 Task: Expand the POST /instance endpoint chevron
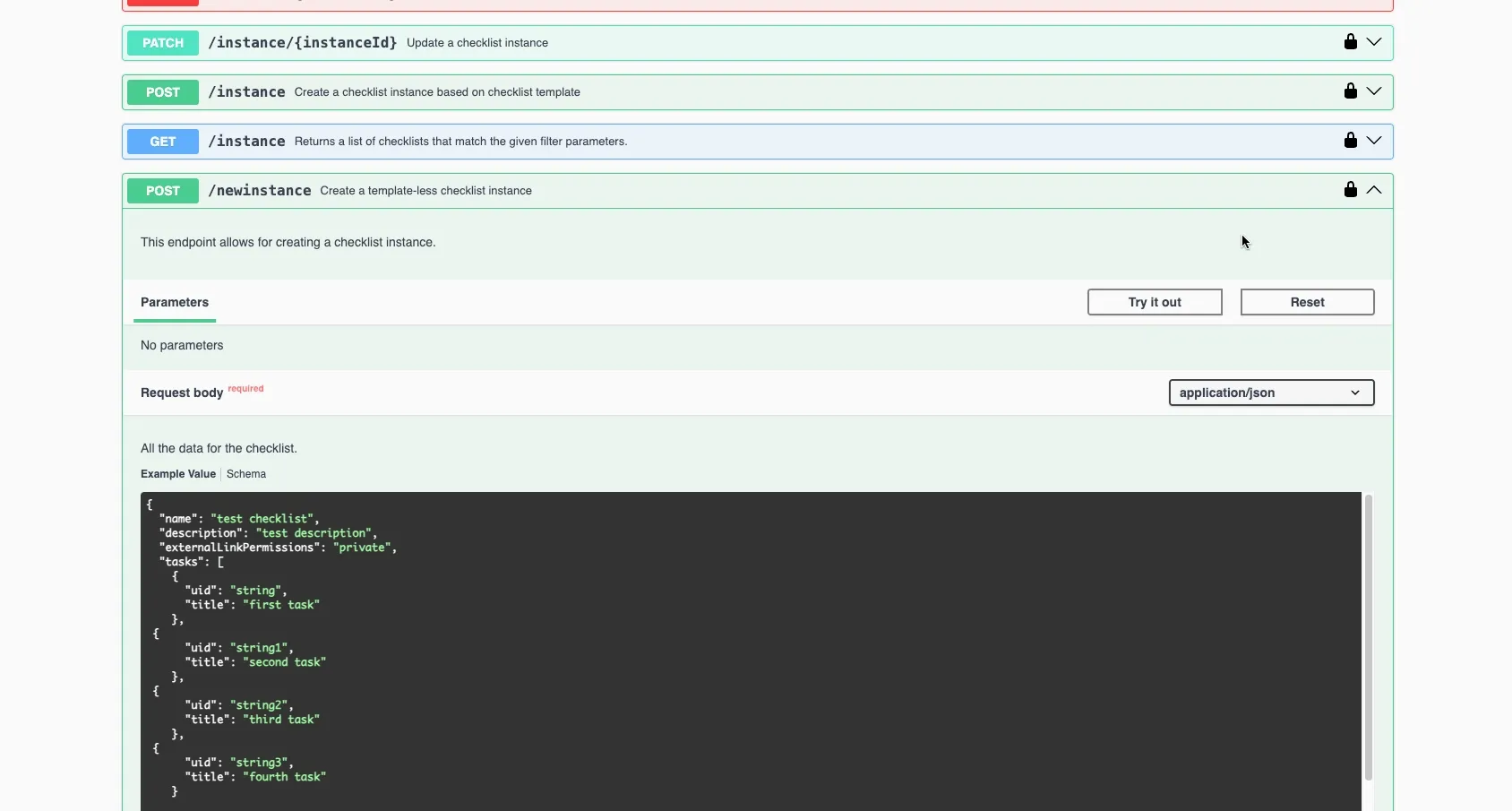tap(1373, 91)
